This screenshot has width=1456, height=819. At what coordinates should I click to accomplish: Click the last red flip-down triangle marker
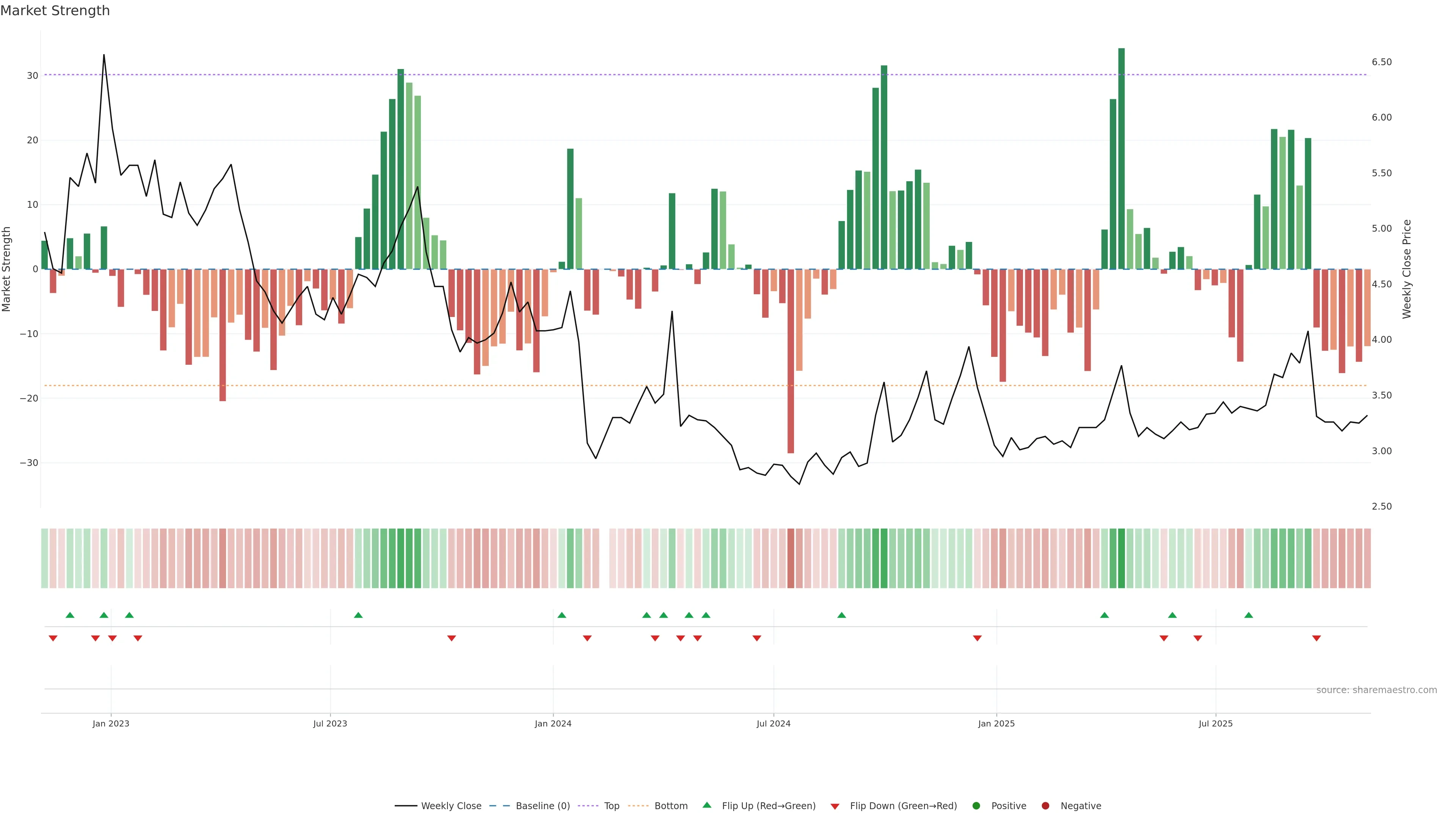pyautogui.click(x=1316, y=638)
